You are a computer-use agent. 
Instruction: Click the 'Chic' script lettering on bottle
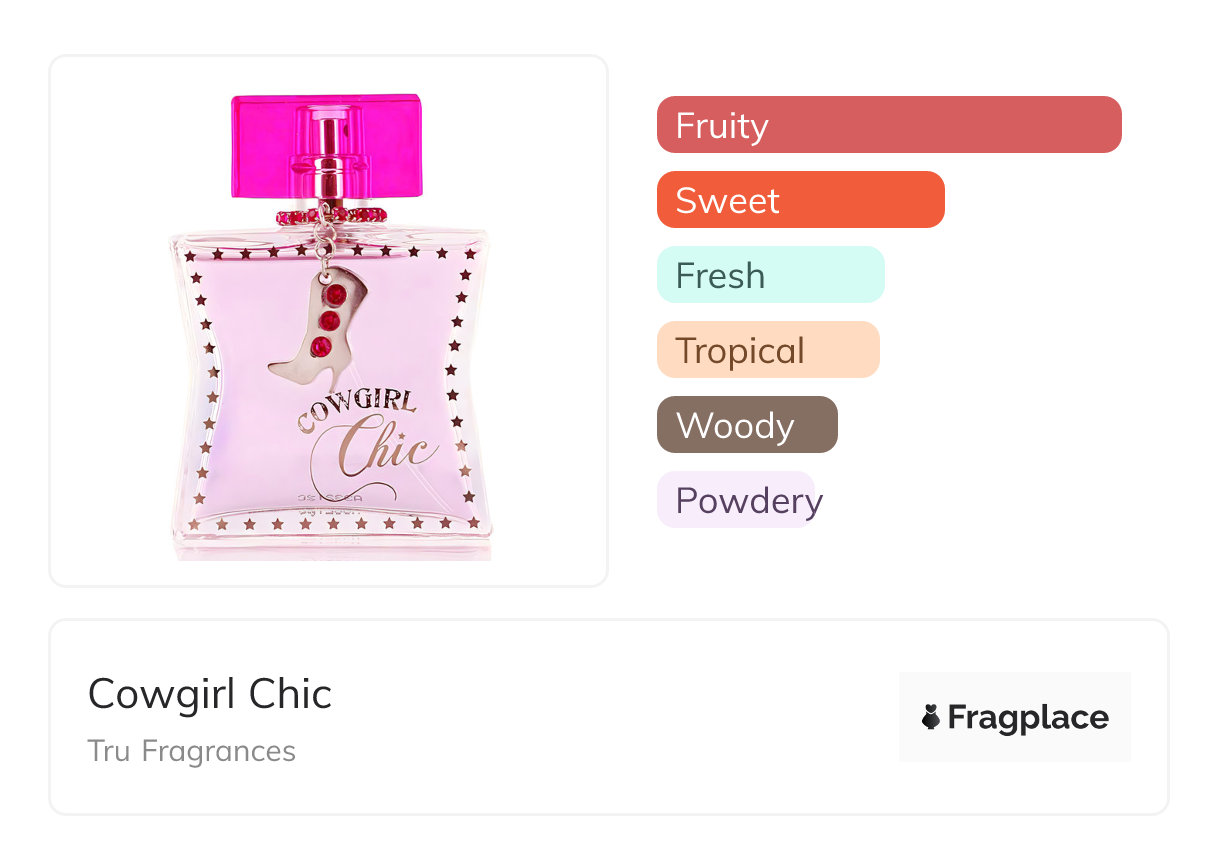[385, 446]
